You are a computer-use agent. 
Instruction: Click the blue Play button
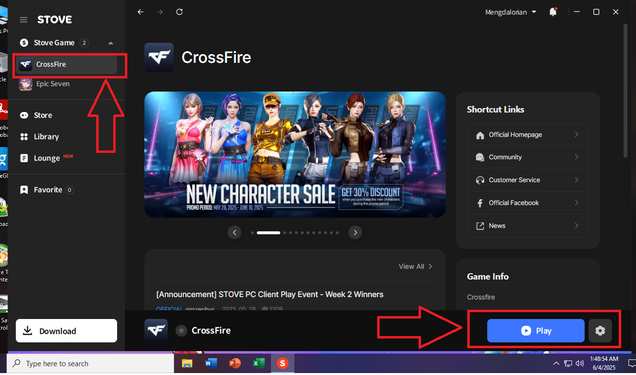click(535, 331)
